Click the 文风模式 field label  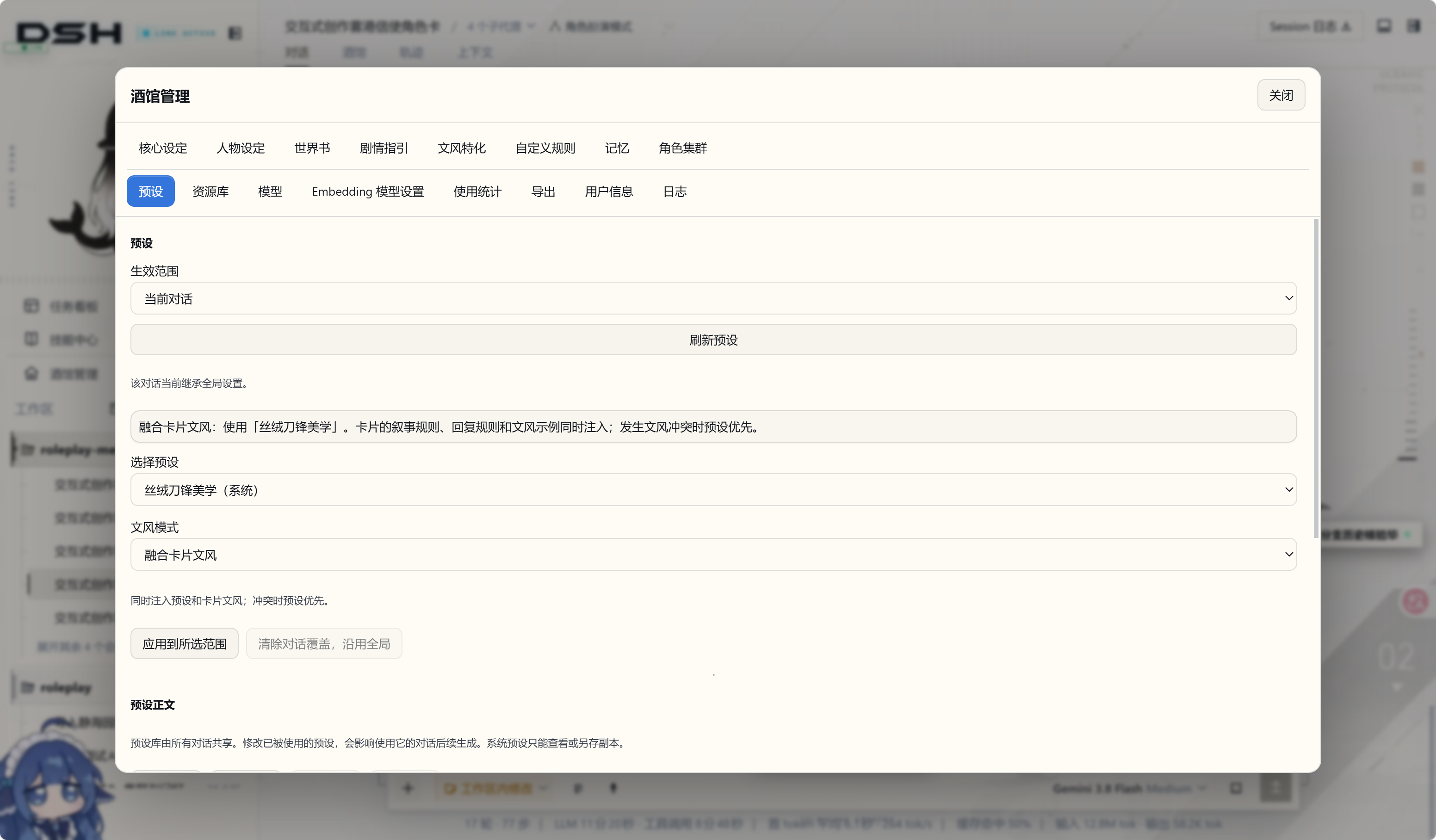click(x=155, y=528)
